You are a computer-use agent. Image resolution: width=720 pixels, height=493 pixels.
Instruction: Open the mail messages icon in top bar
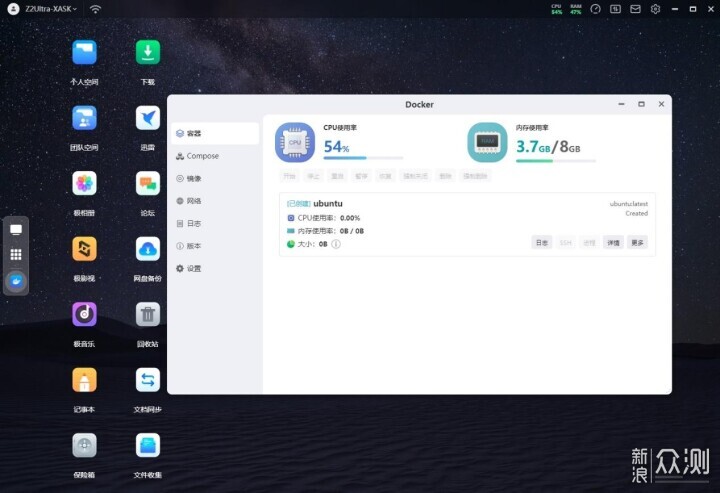tap(635, 9)
